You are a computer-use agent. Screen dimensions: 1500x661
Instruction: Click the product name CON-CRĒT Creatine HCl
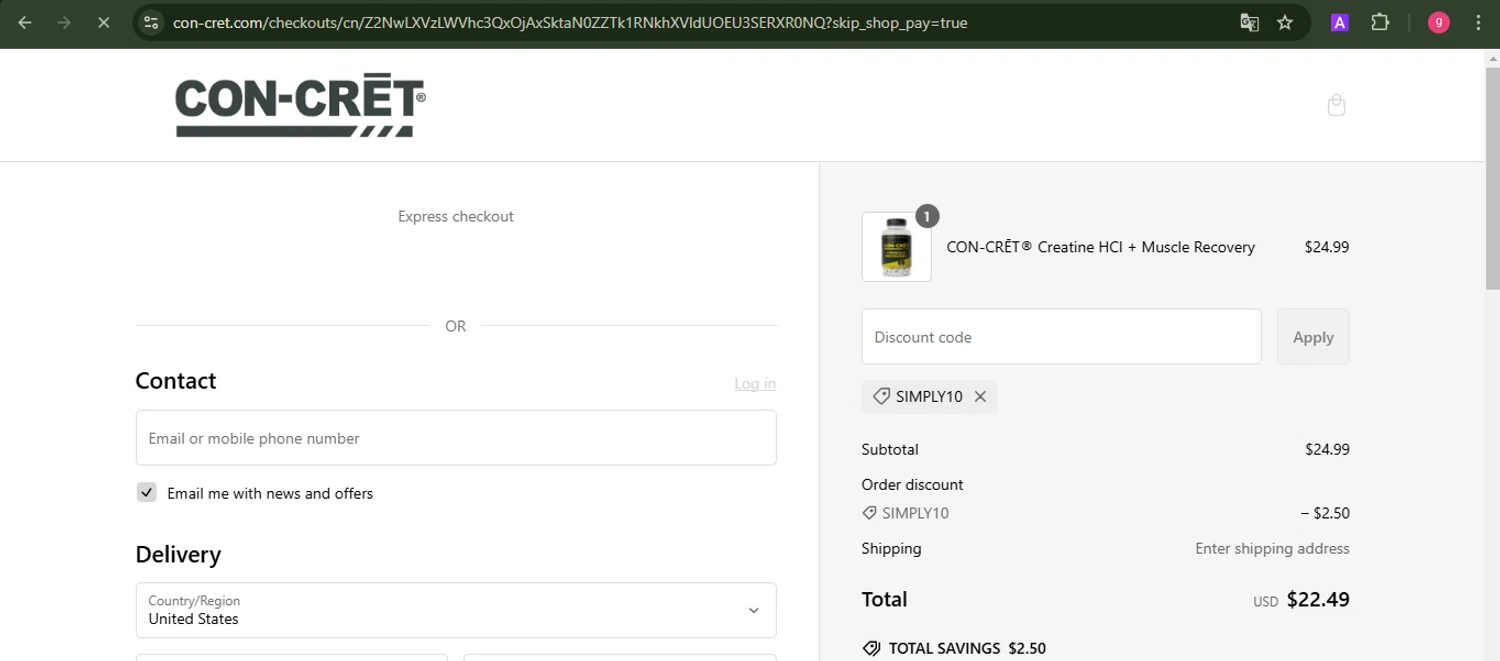(x=1100, y=247)
